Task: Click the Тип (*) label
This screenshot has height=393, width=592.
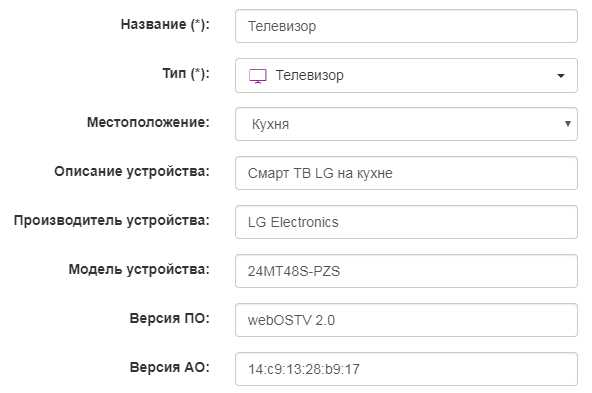Action: 186,73
